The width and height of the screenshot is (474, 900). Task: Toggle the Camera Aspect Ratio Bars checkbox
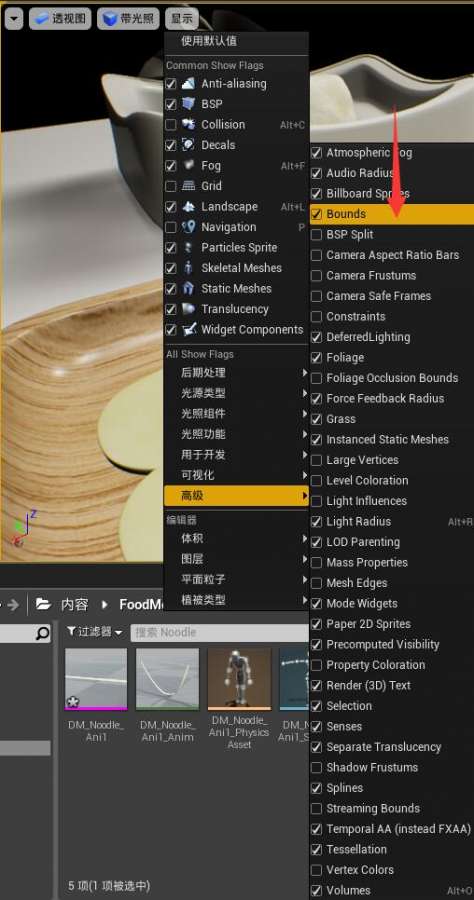[316, 255]
